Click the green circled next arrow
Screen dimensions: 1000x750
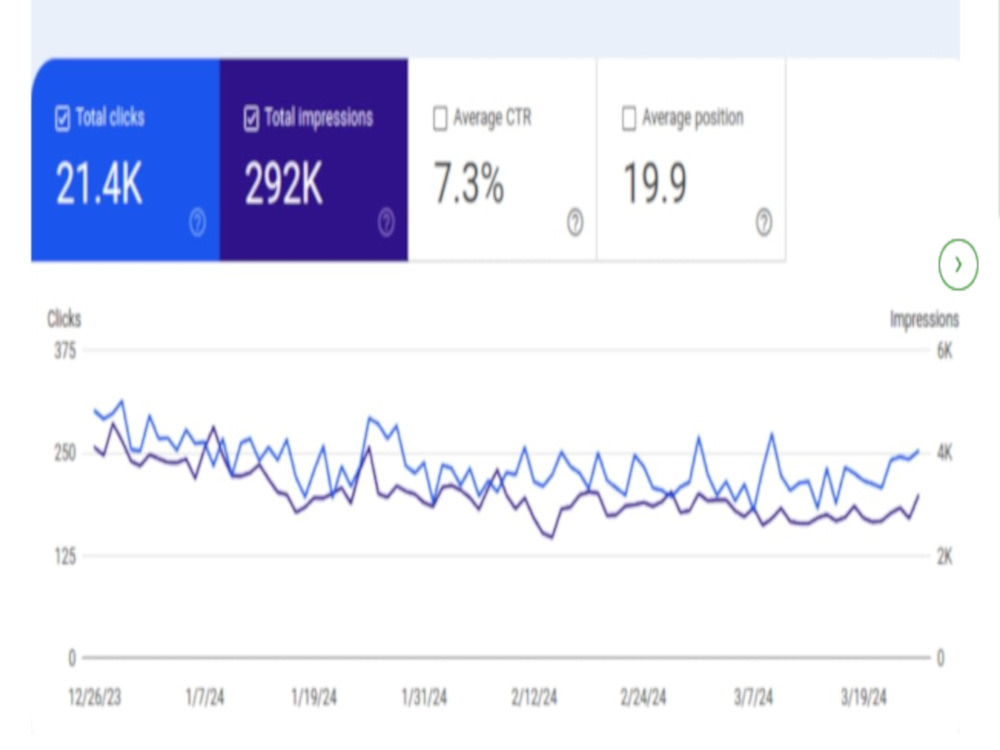click(x=958, y=265)
